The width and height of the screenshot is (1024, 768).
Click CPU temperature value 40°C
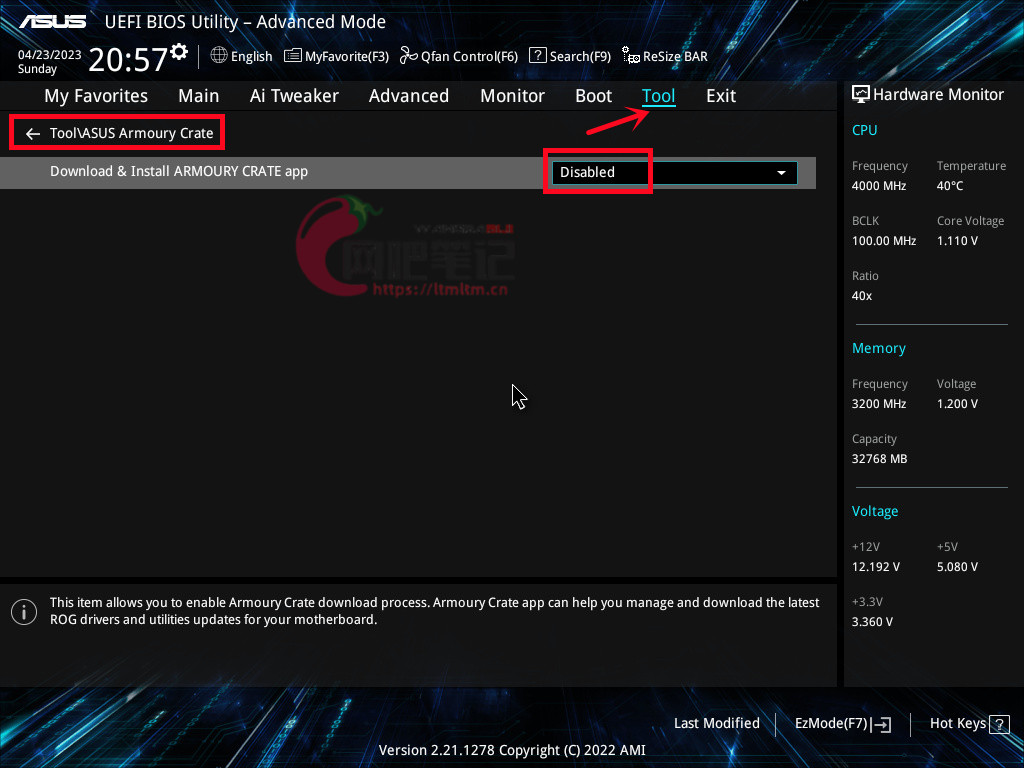(950, 186)
